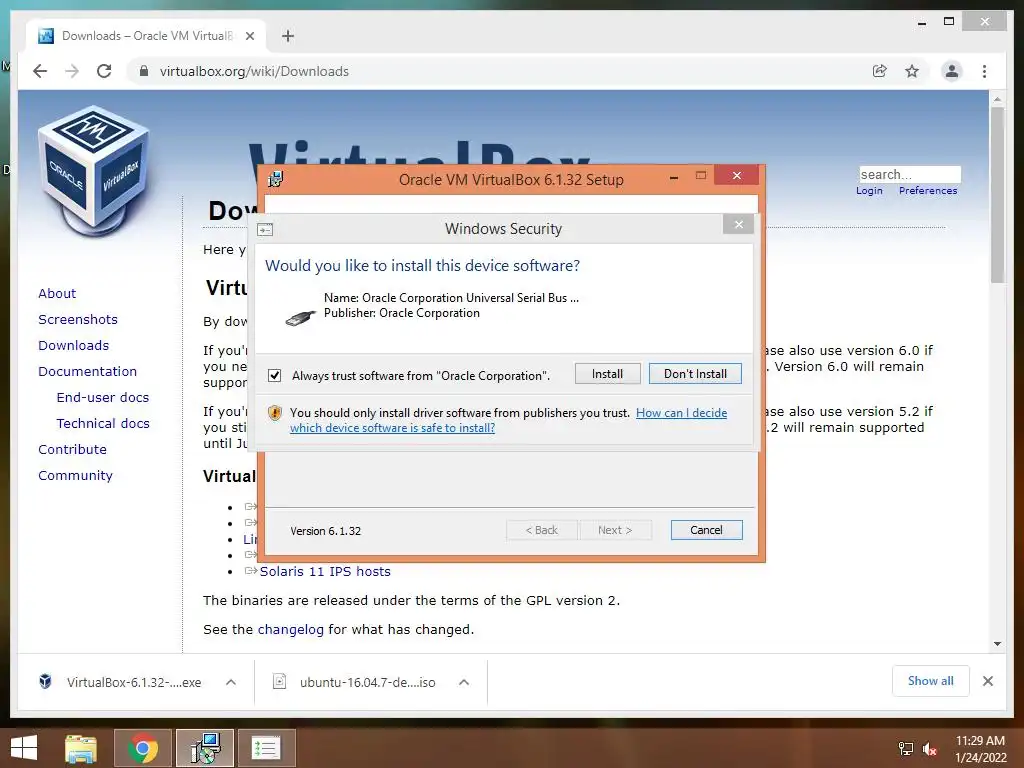Click Show all downloads button

(931, 681)
